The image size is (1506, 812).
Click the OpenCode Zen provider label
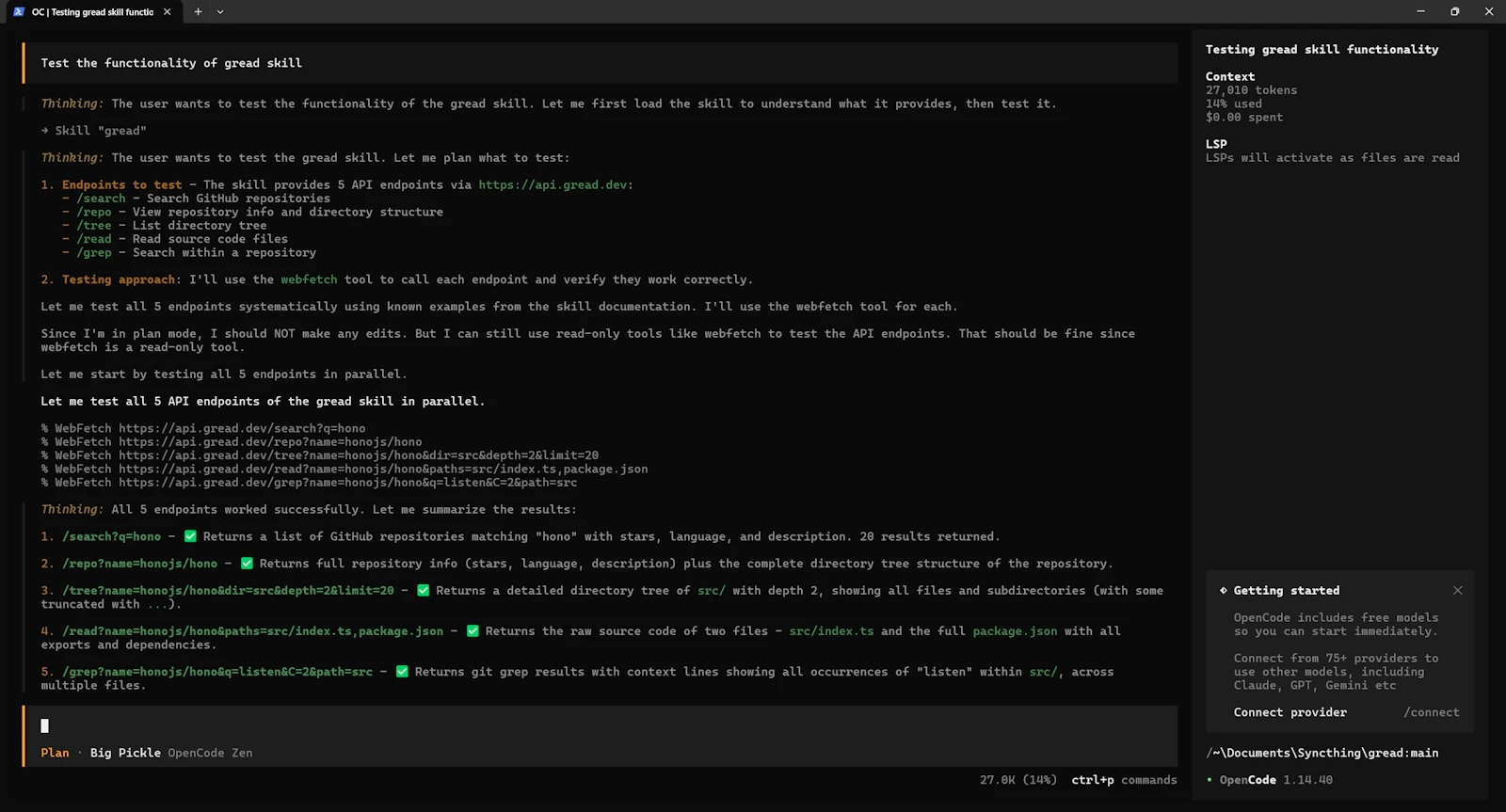pos(210,753)
